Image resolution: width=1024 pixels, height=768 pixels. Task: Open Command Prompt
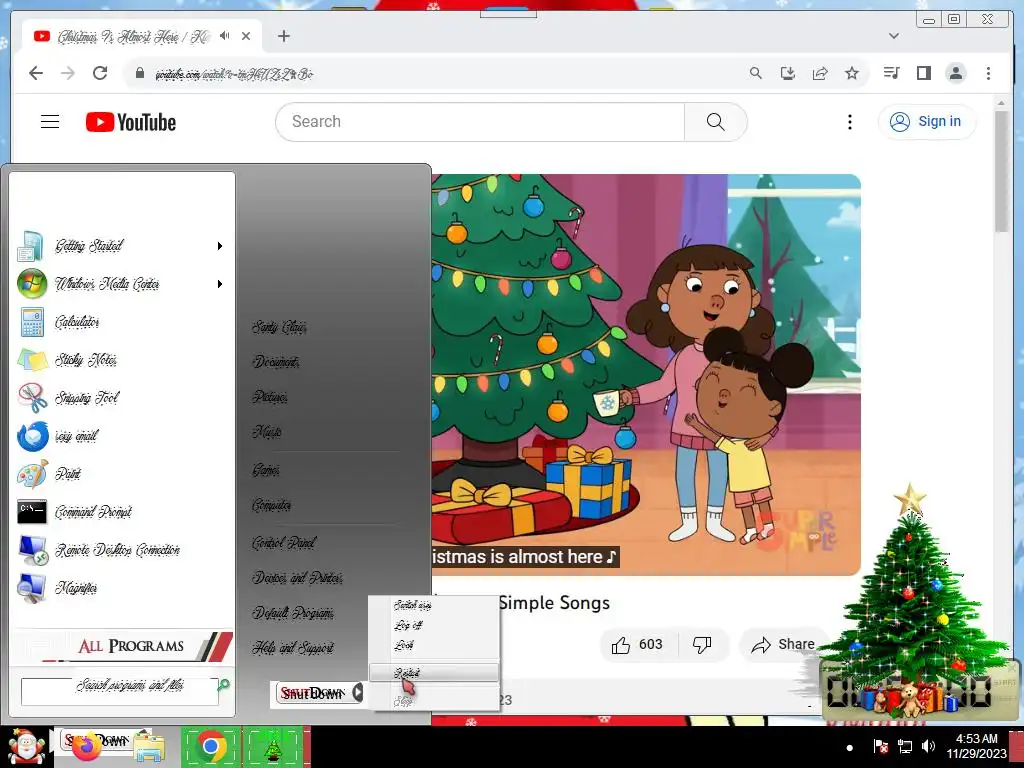(120, 511)
